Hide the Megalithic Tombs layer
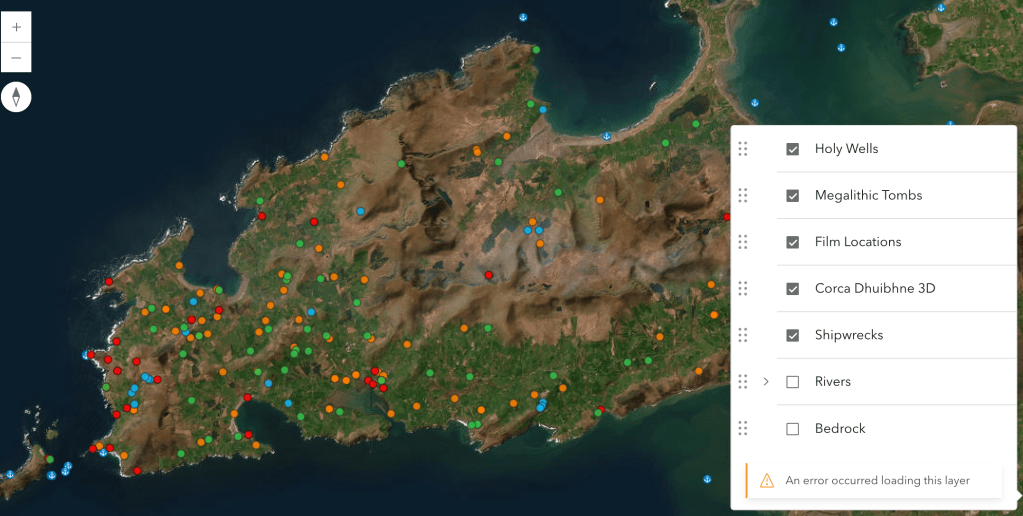1023x516 pixels. coord(793,196)
